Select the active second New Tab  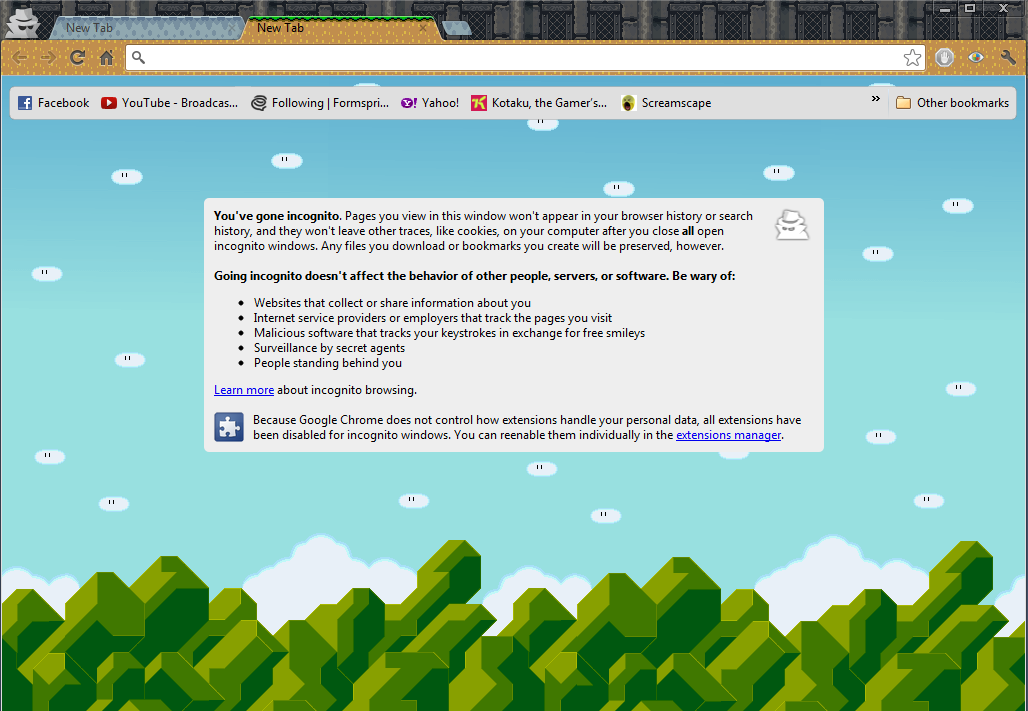pos(342,28)
